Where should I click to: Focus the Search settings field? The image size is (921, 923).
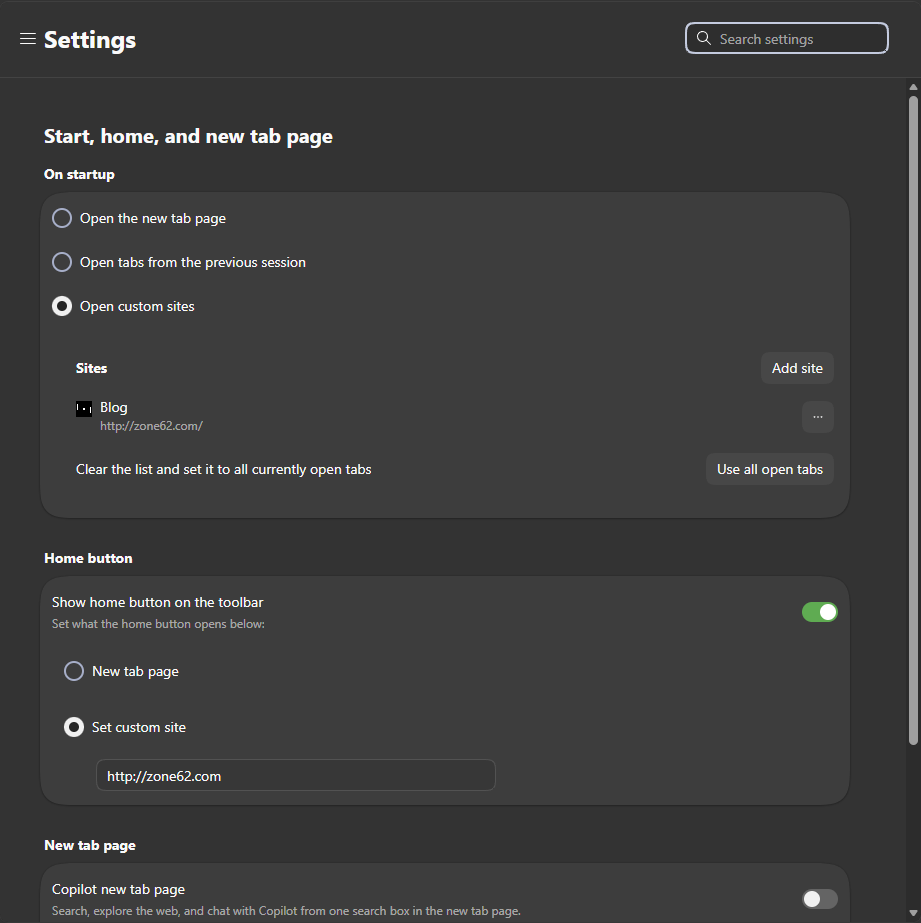787,38
